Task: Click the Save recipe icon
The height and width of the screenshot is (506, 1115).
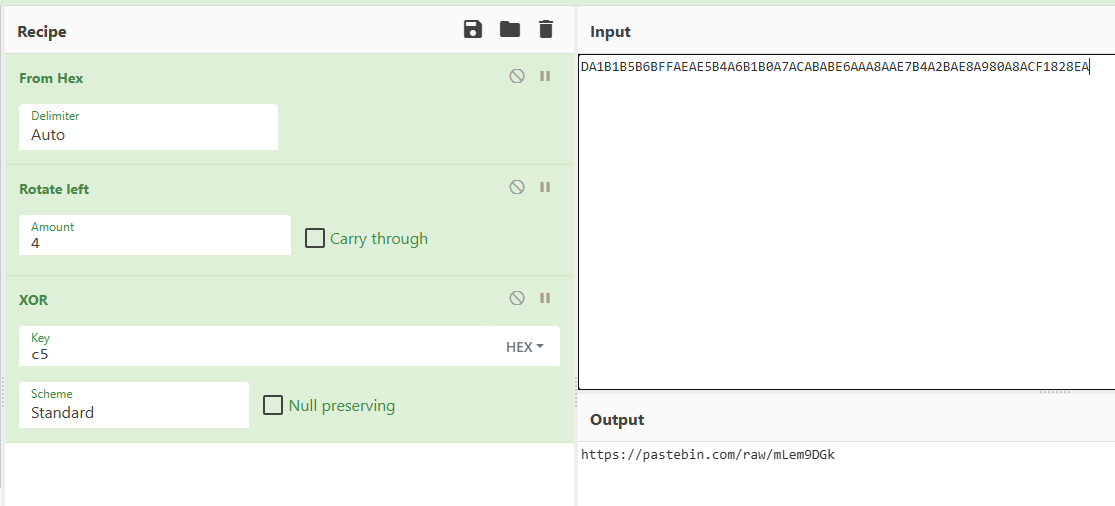Action: 473,30
